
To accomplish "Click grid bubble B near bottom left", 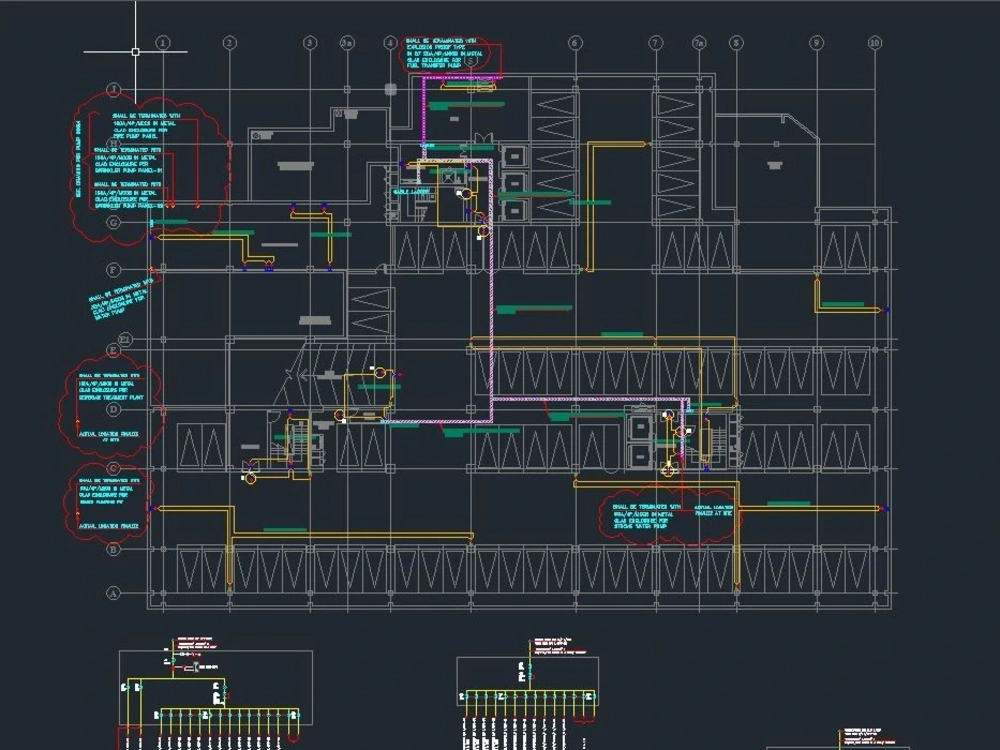I will [111, 548].
